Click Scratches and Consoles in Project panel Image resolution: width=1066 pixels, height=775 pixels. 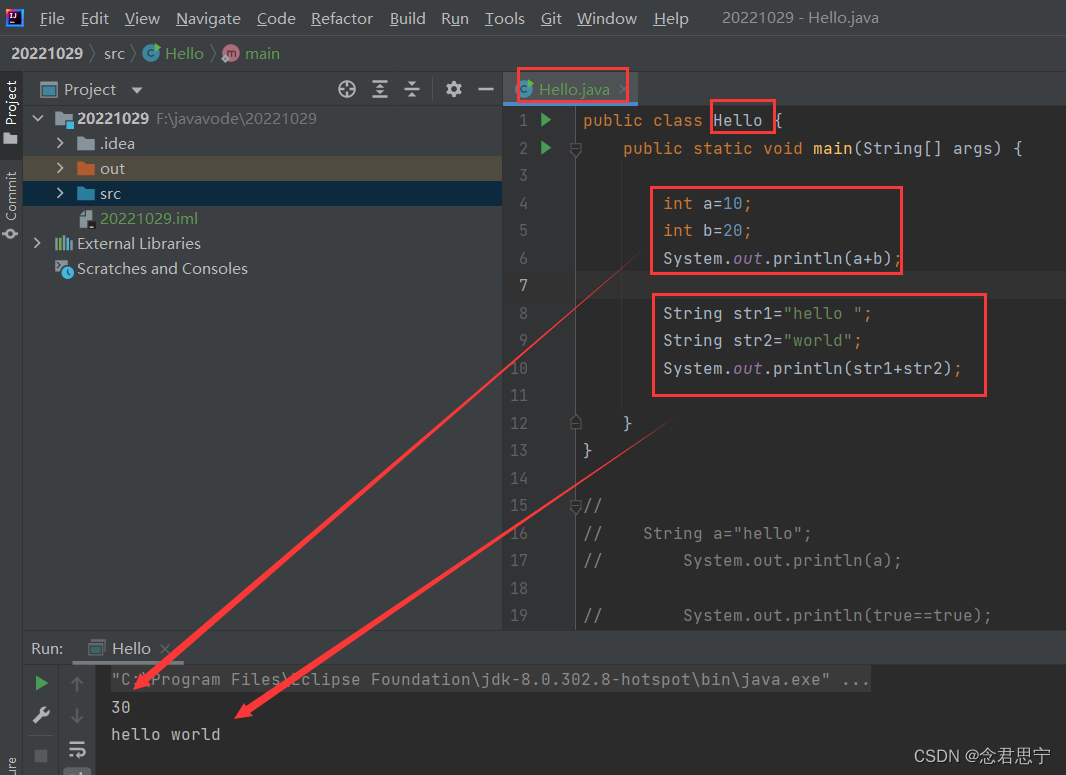pyautogui.click(x=161, y=268)
